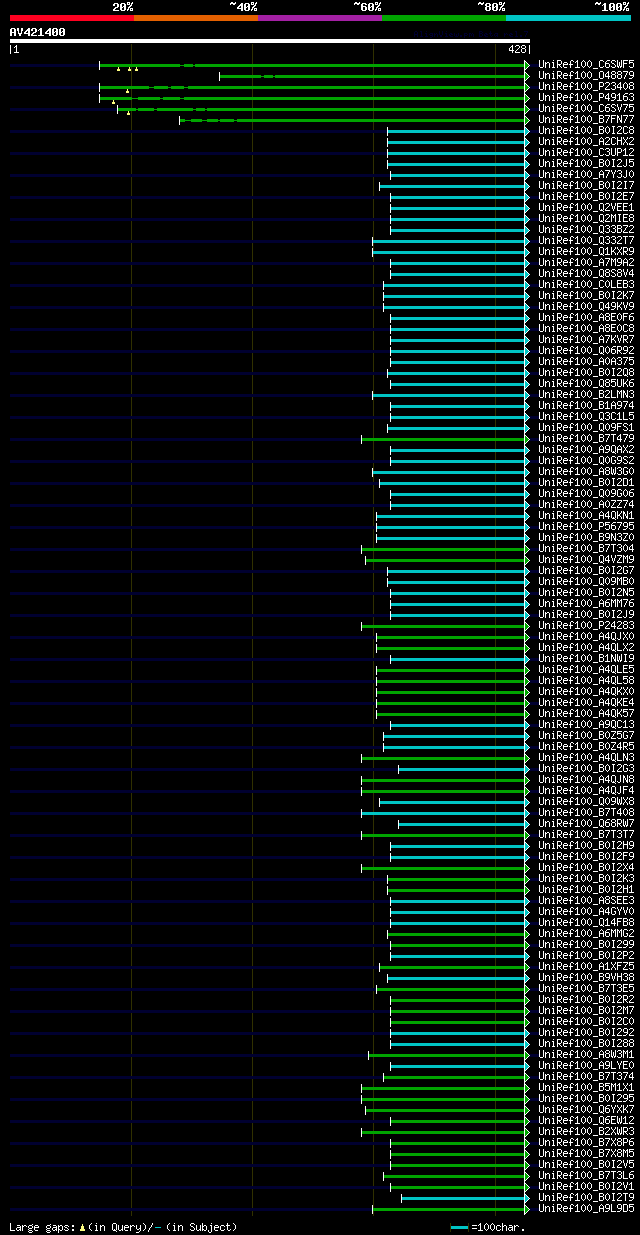640x1235 pixels.
Task: Select the UniRef100_B7T3L6 label
Action: (586, 1175)
